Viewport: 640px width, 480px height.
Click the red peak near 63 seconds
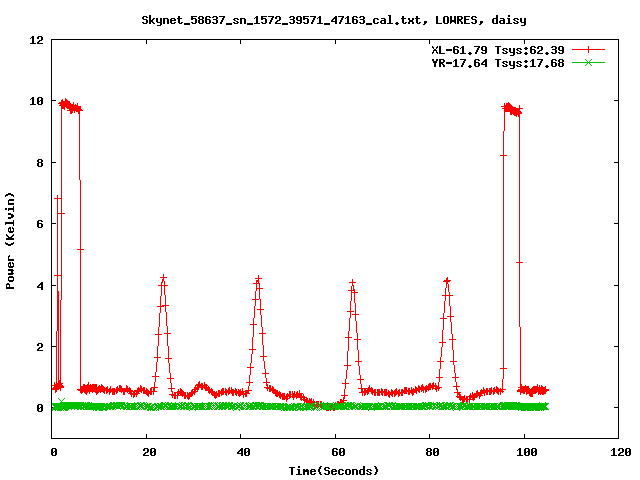click(353, 283)
